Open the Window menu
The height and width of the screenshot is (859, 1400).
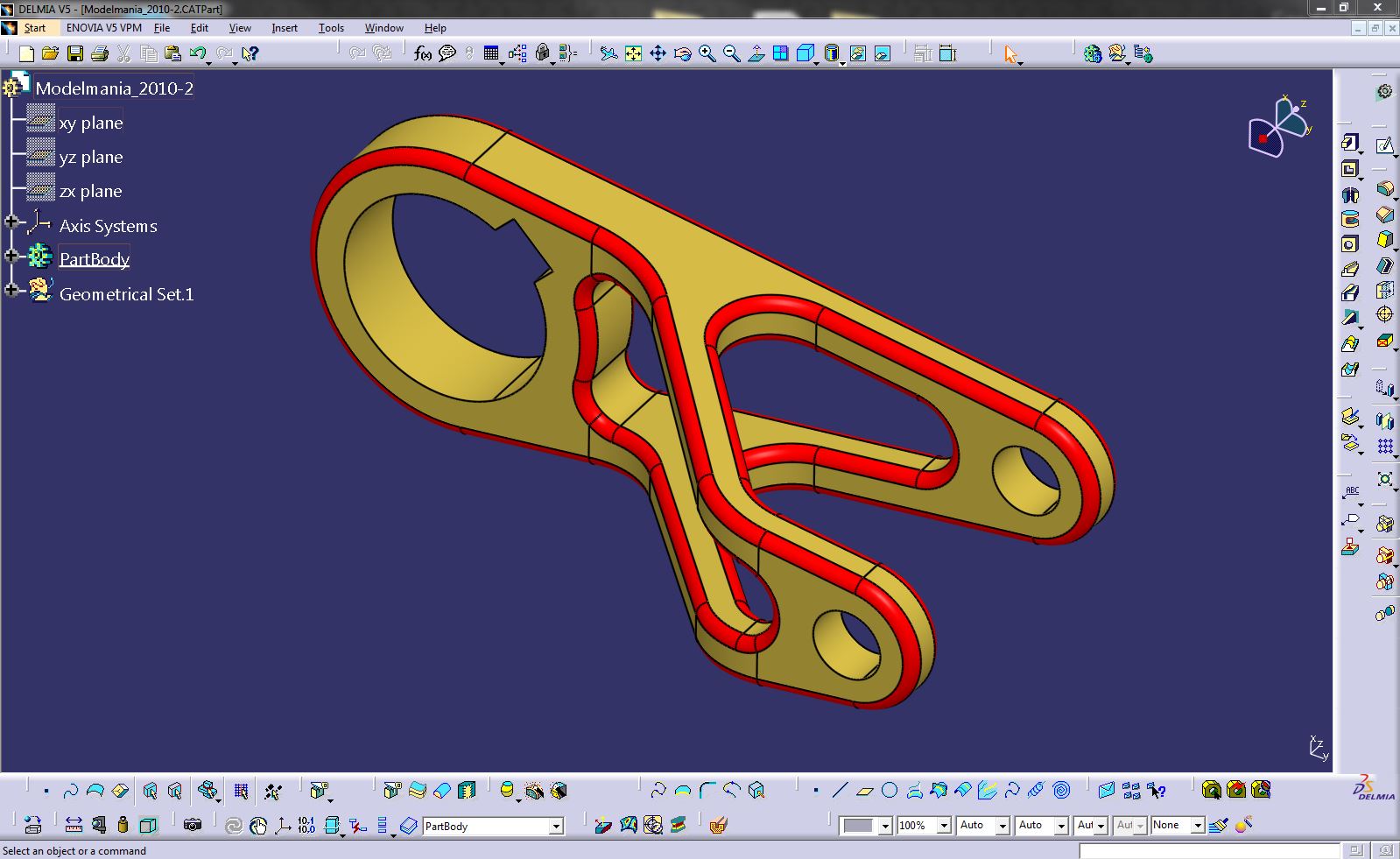383,27
